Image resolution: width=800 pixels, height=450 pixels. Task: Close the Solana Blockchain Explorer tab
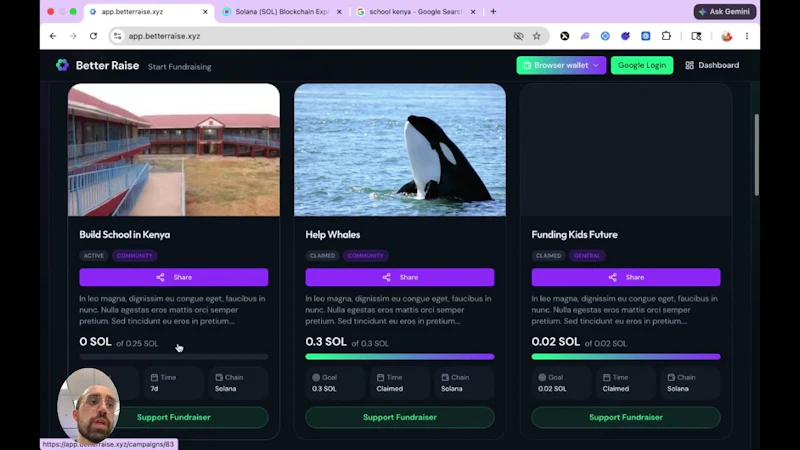pos(339,11)
